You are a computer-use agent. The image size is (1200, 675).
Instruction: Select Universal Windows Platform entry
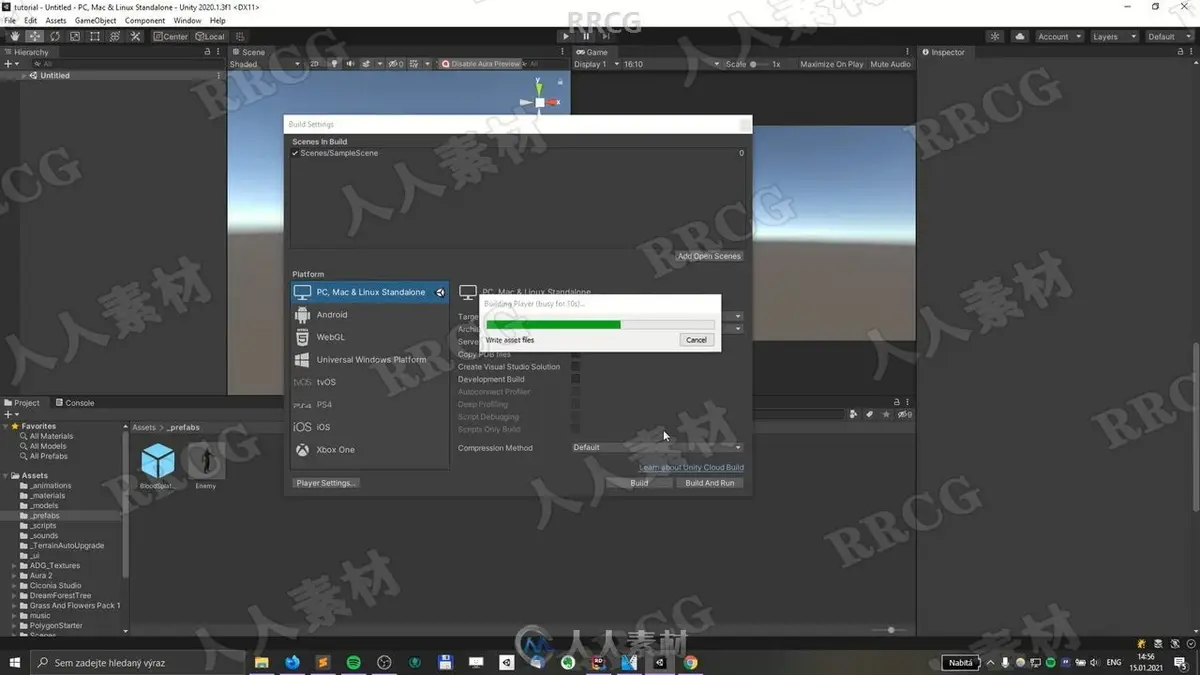pos(370,360)
